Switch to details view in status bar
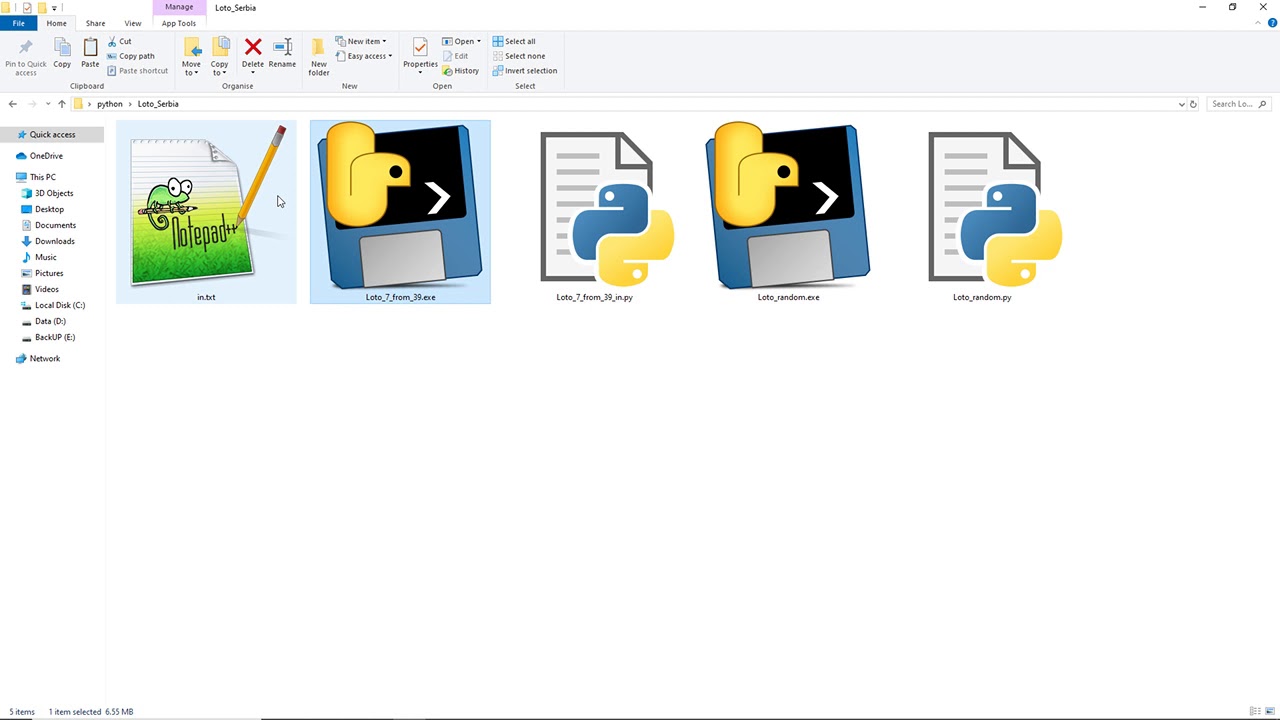Viewport: 1280px width, 720px height. click(1255, 712)
